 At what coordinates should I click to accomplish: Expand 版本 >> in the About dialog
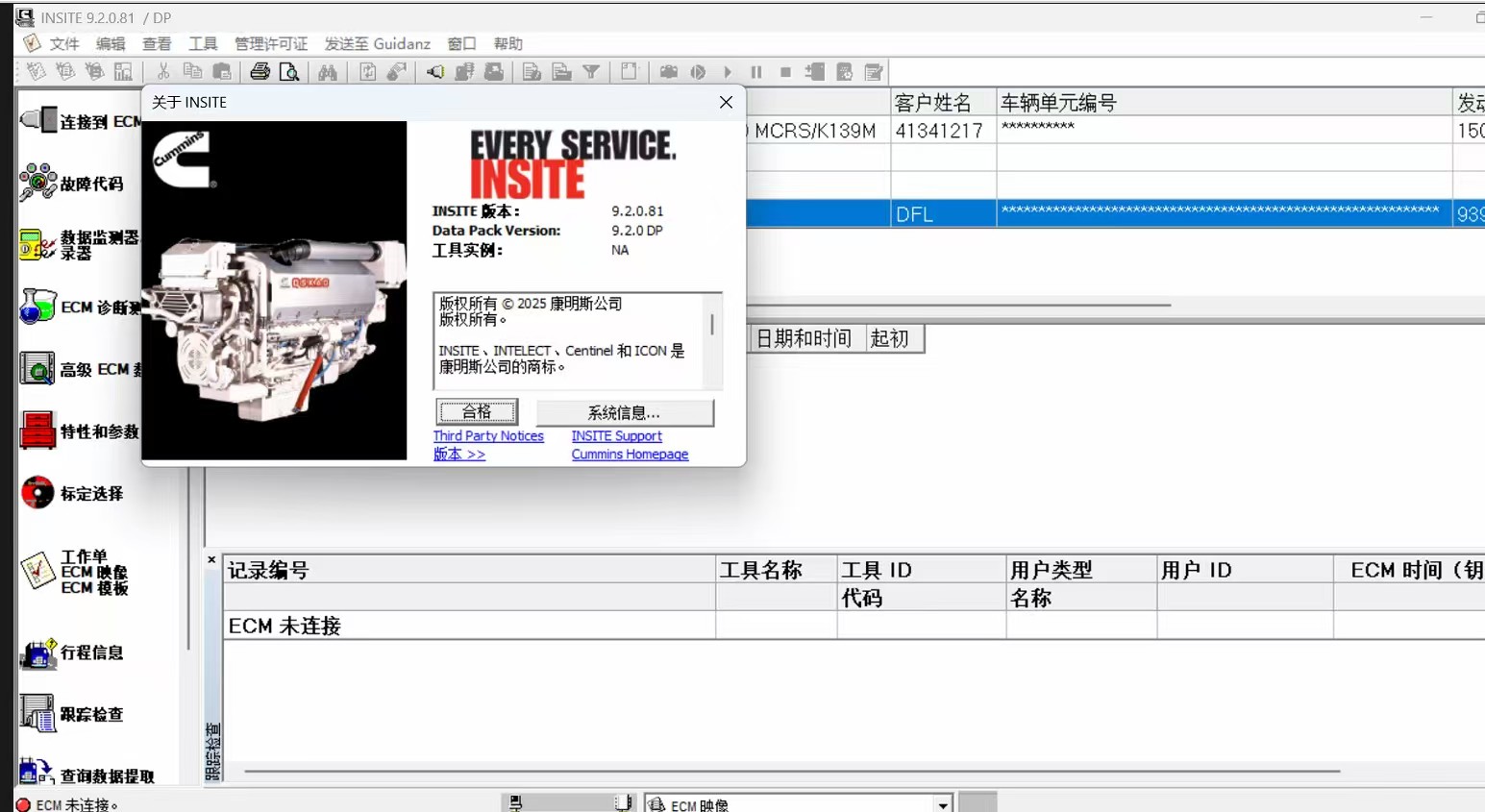(x=459, y=454)
